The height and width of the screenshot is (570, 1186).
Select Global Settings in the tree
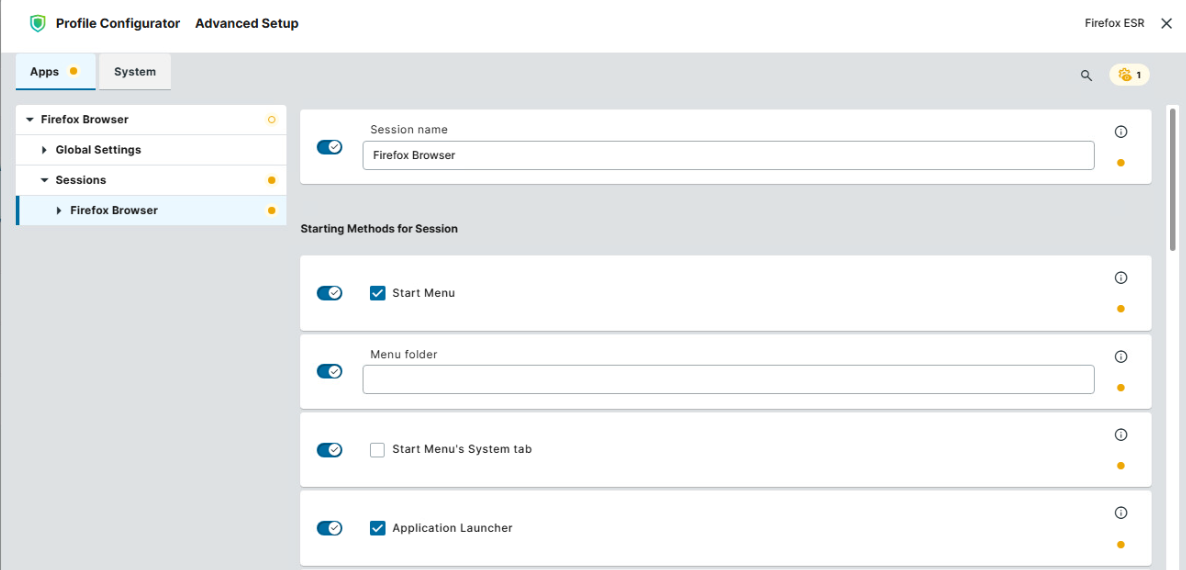click(x=151, y=150)
